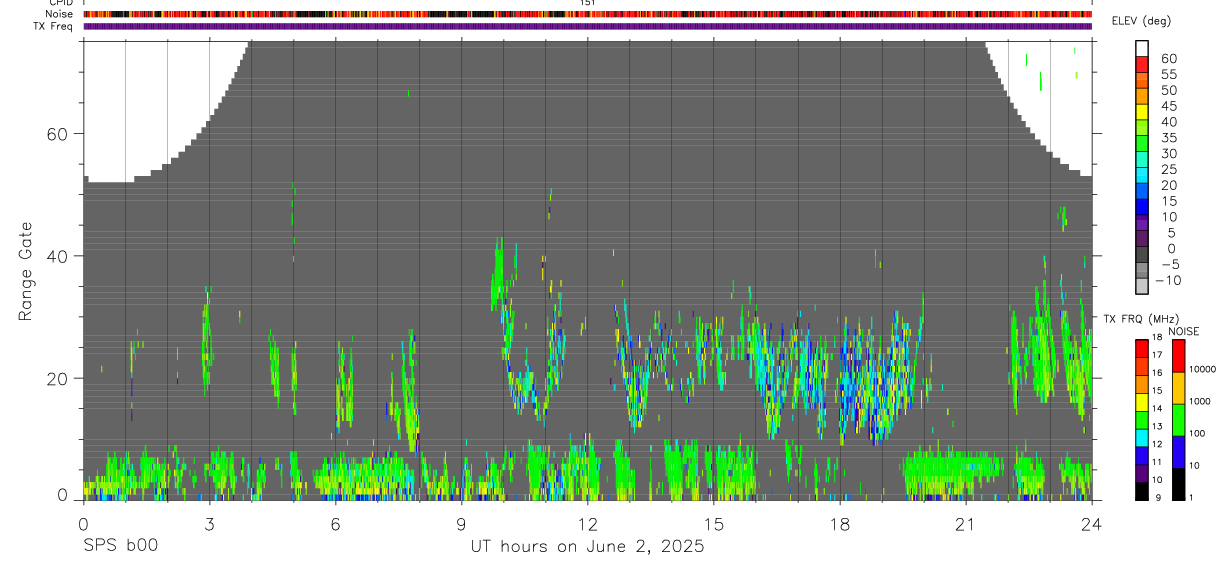Click the 'UT hours on June 2, 2025' label

tap(587, 547)
